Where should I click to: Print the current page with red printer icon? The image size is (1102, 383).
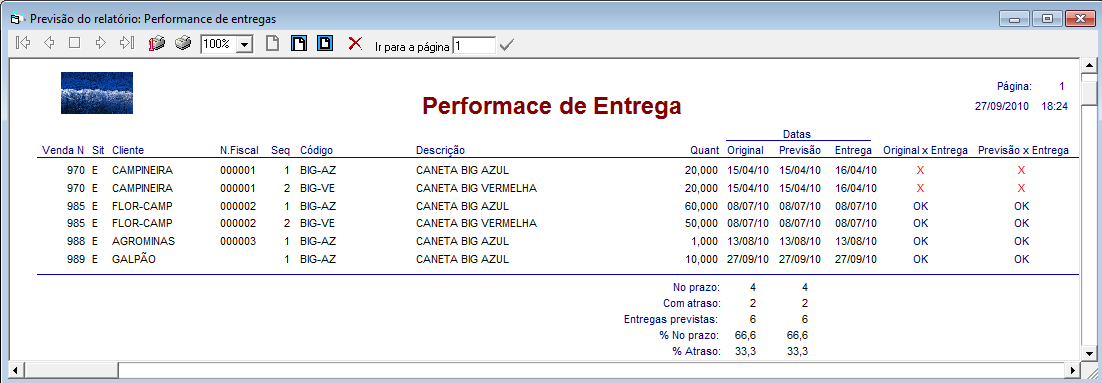pos(156,44)
